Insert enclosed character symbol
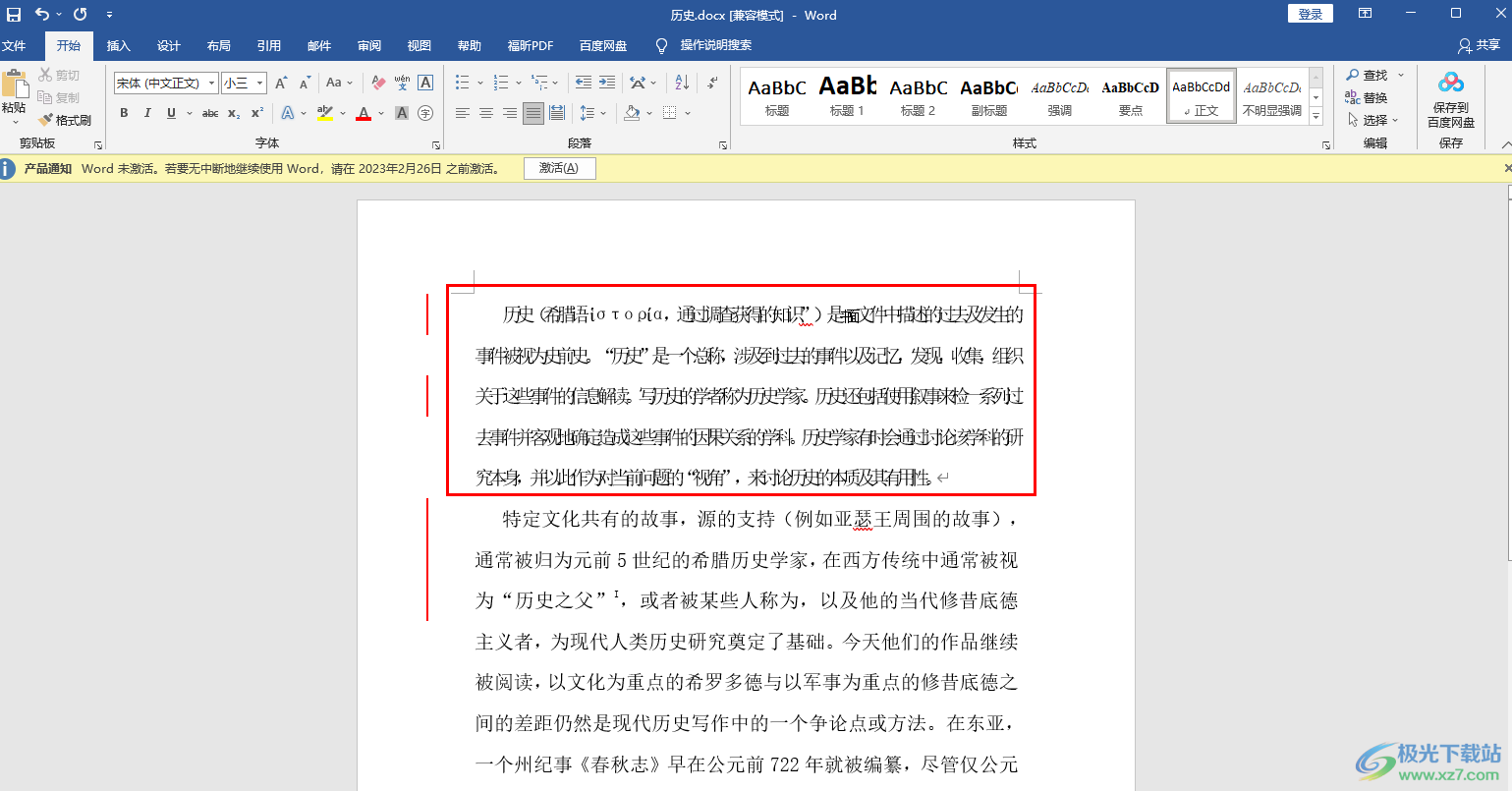 (x=425, y=114)
